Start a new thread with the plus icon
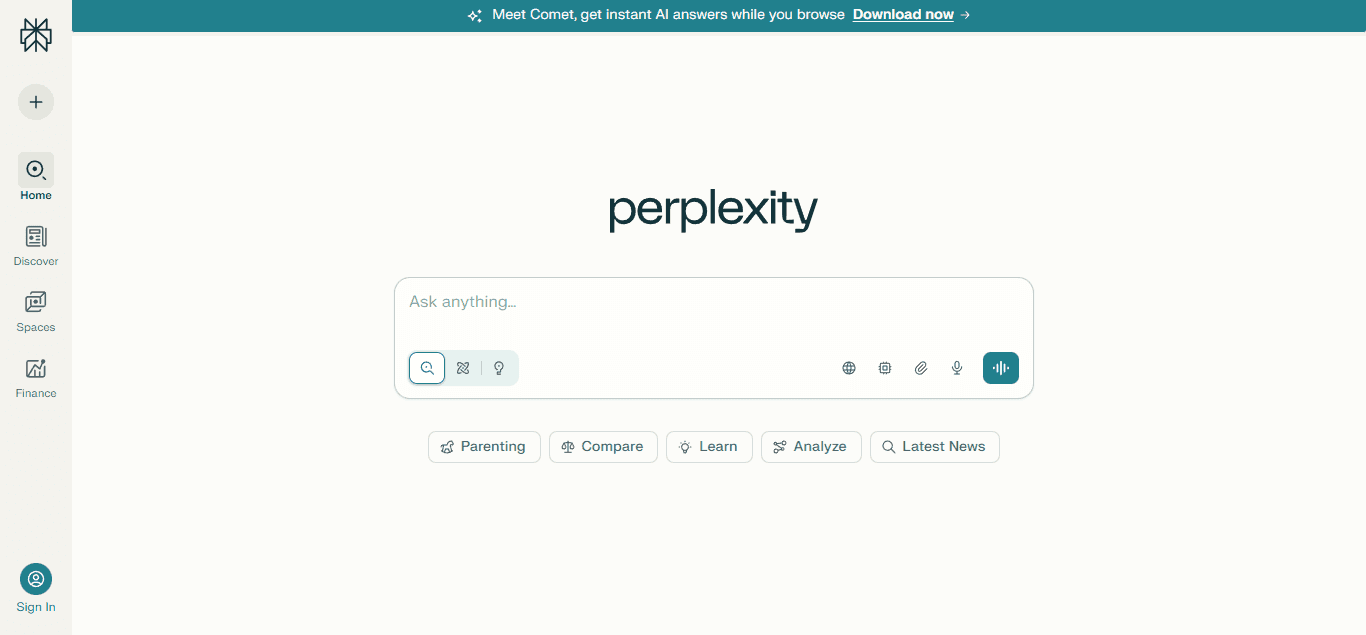The height and width of the screenshot is (635, 1366). (35, 101)
